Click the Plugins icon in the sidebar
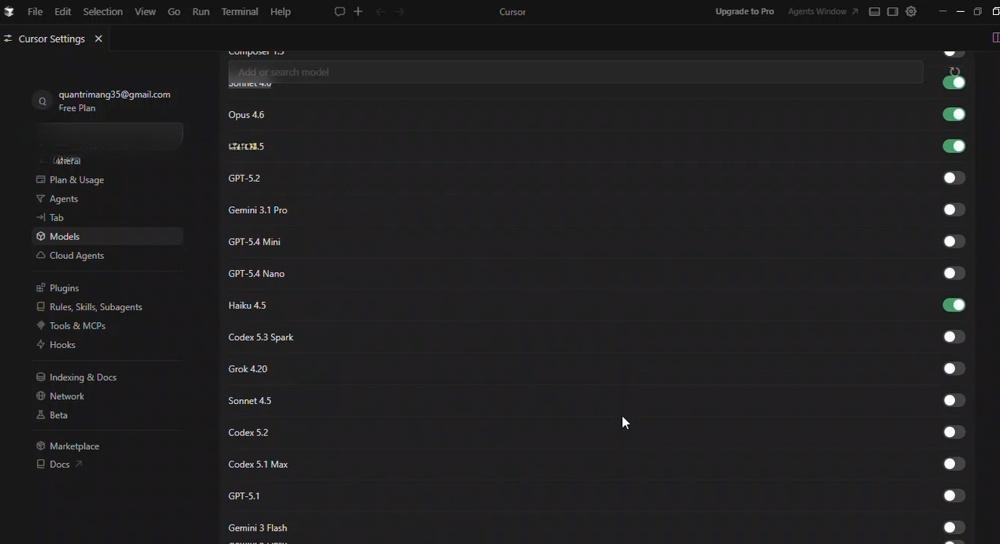Viewport: 1000px width, 544px height. click(41, 288)
